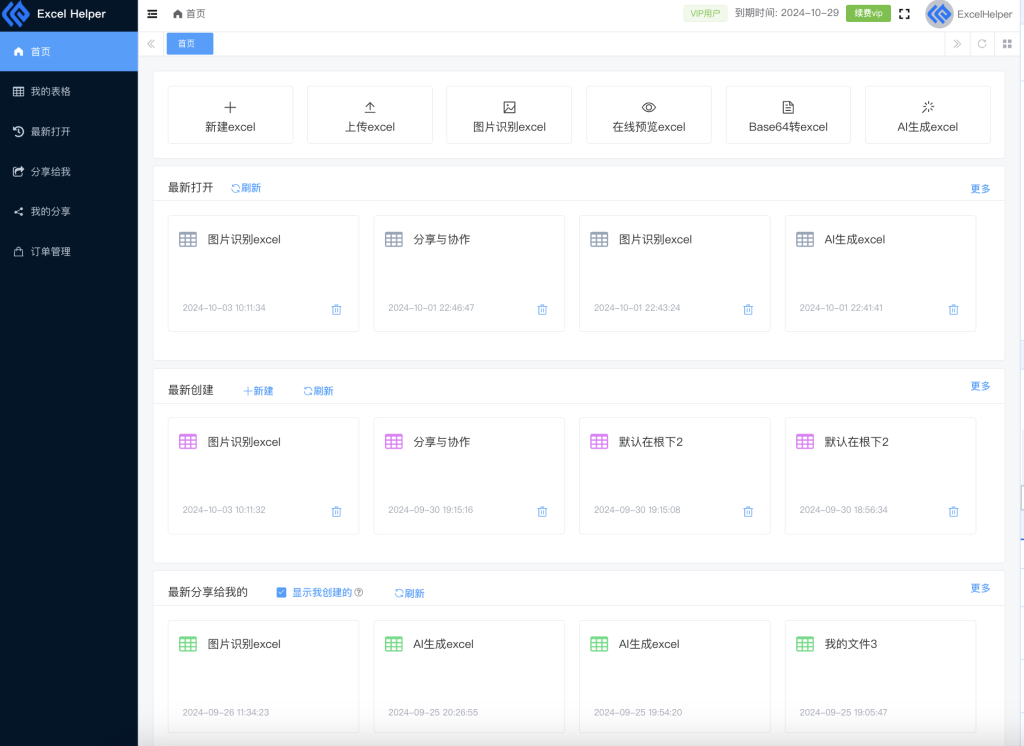Delete file dated 2024-10-01 22:43:24

(x=748, y=310)
